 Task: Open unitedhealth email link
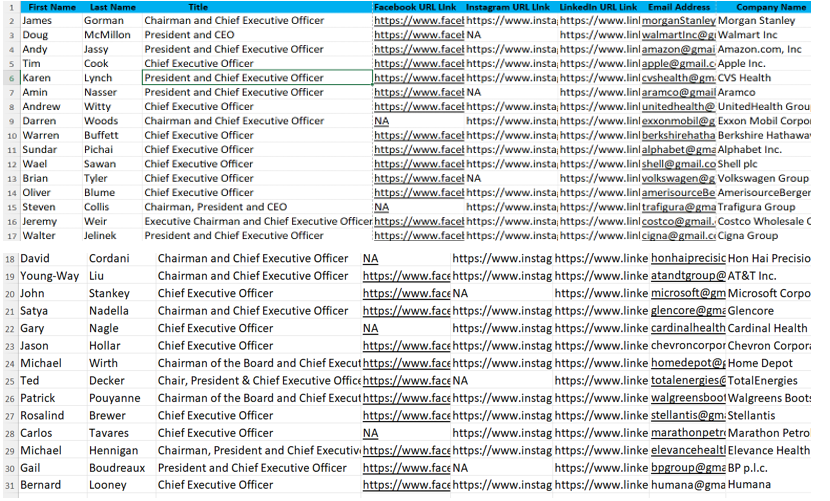[679, 106]
